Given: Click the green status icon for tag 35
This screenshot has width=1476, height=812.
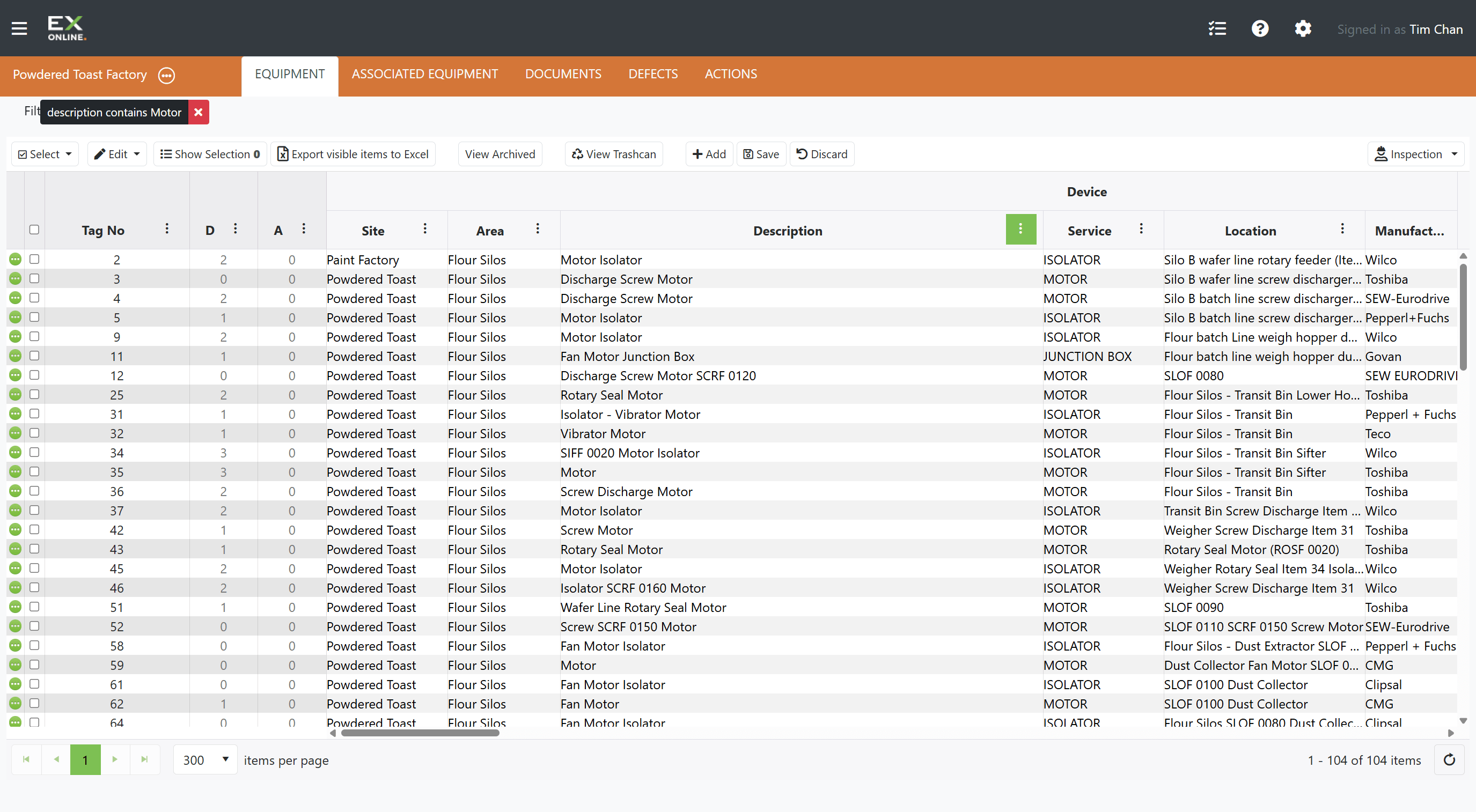Looking at the screenshot, I should point(16,472).
